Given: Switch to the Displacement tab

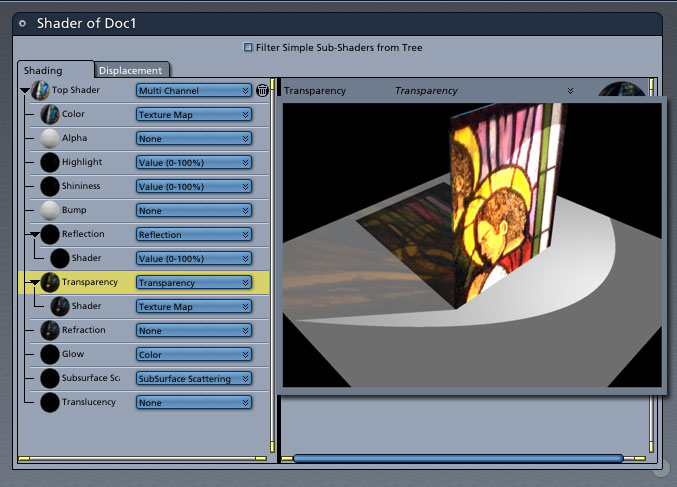Looking at the screenshot, I should (x=131, y=70).
